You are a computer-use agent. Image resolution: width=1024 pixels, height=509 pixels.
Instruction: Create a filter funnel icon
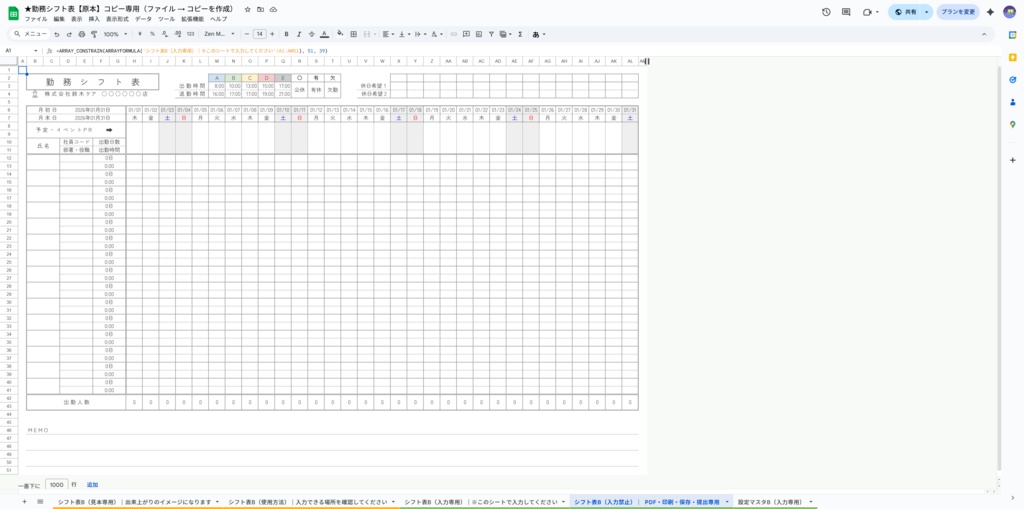[491, 34]
